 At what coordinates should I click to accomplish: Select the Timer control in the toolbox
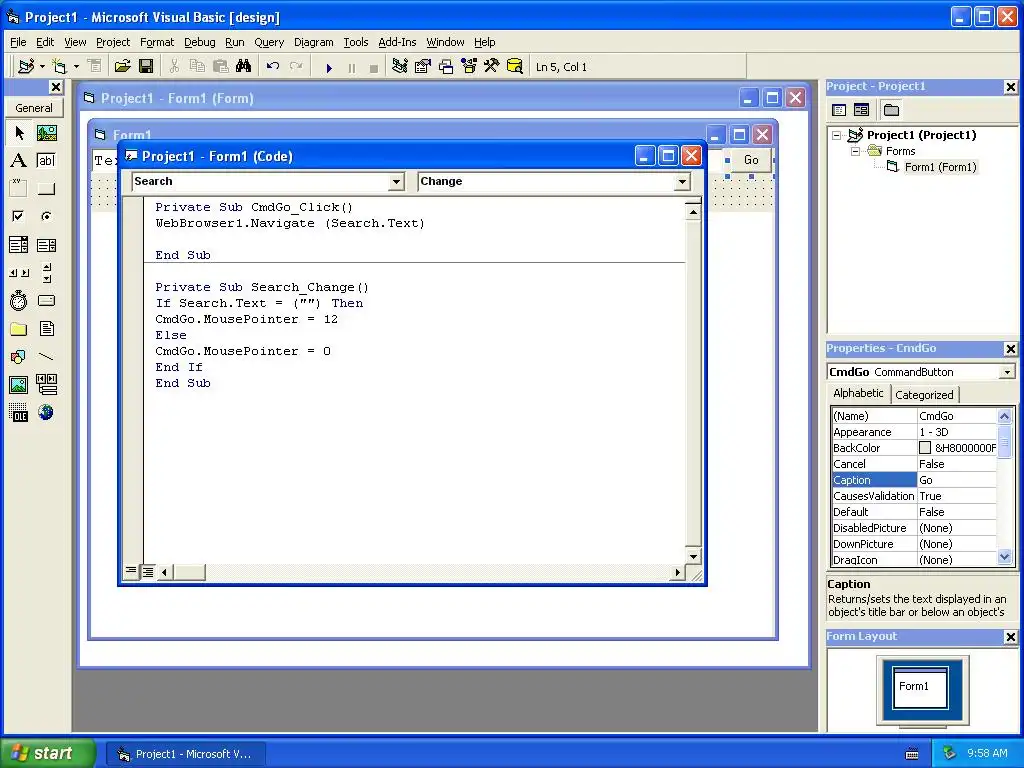click(19, 300)
